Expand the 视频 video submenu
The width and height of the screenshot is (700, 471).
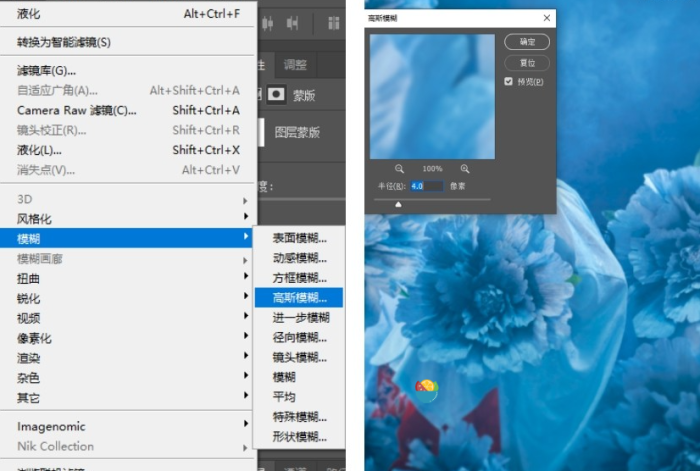point(126,318)
